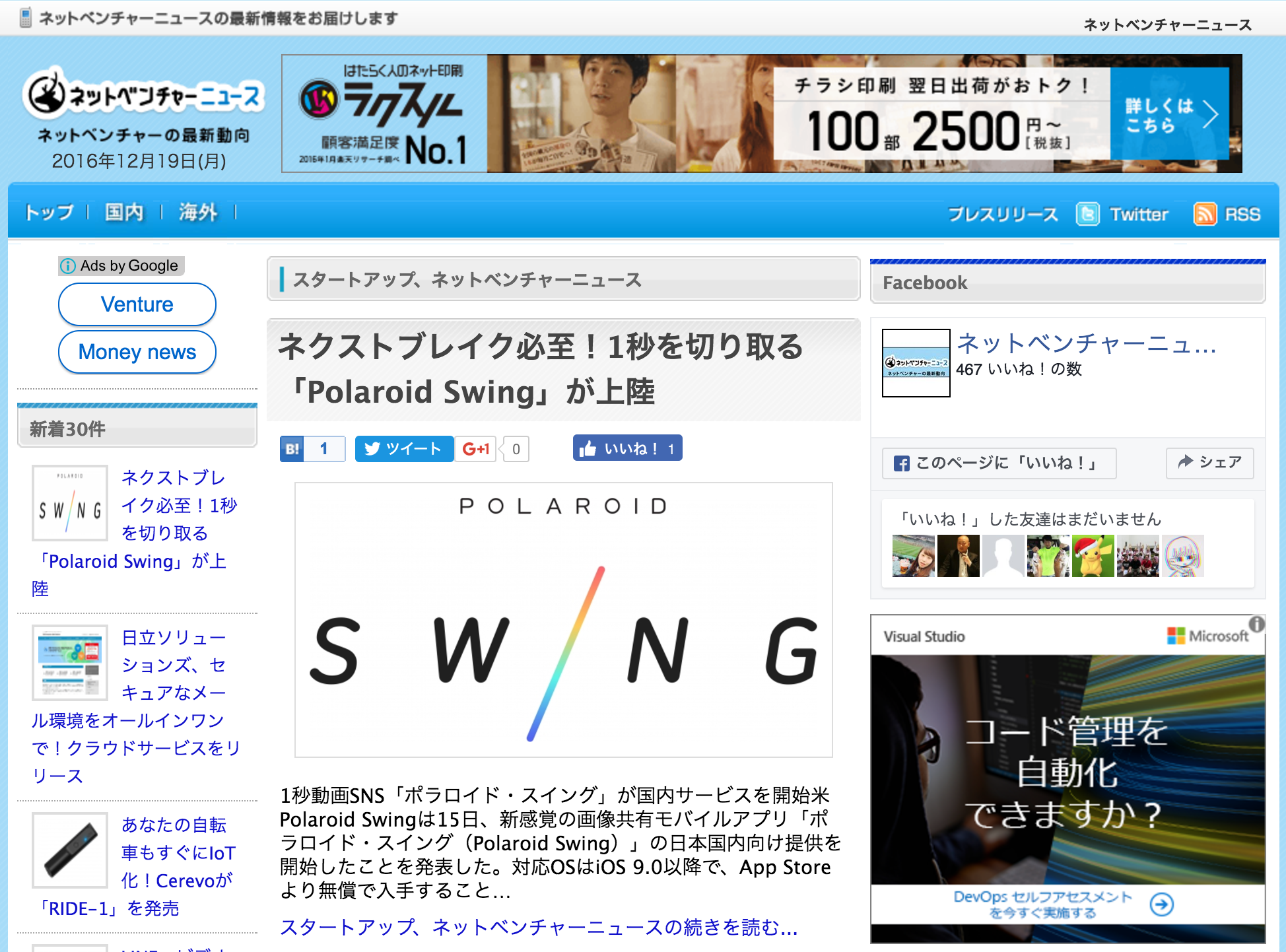
Task: Click the arrow circle in DevOps ad
Action: point(1161,904)
